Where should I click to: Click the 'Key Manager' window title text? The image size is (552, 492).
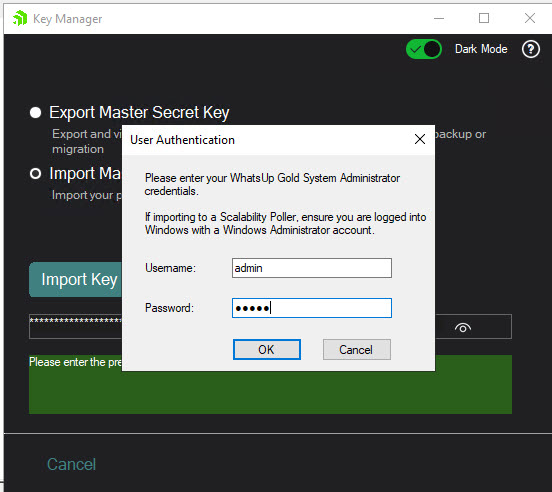pos(68,19)
